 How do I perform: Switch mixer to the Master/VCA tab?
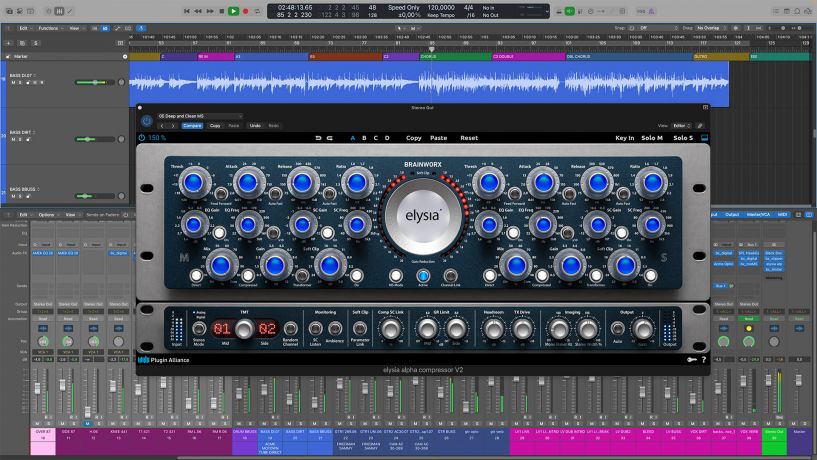[x=759, y=215]
